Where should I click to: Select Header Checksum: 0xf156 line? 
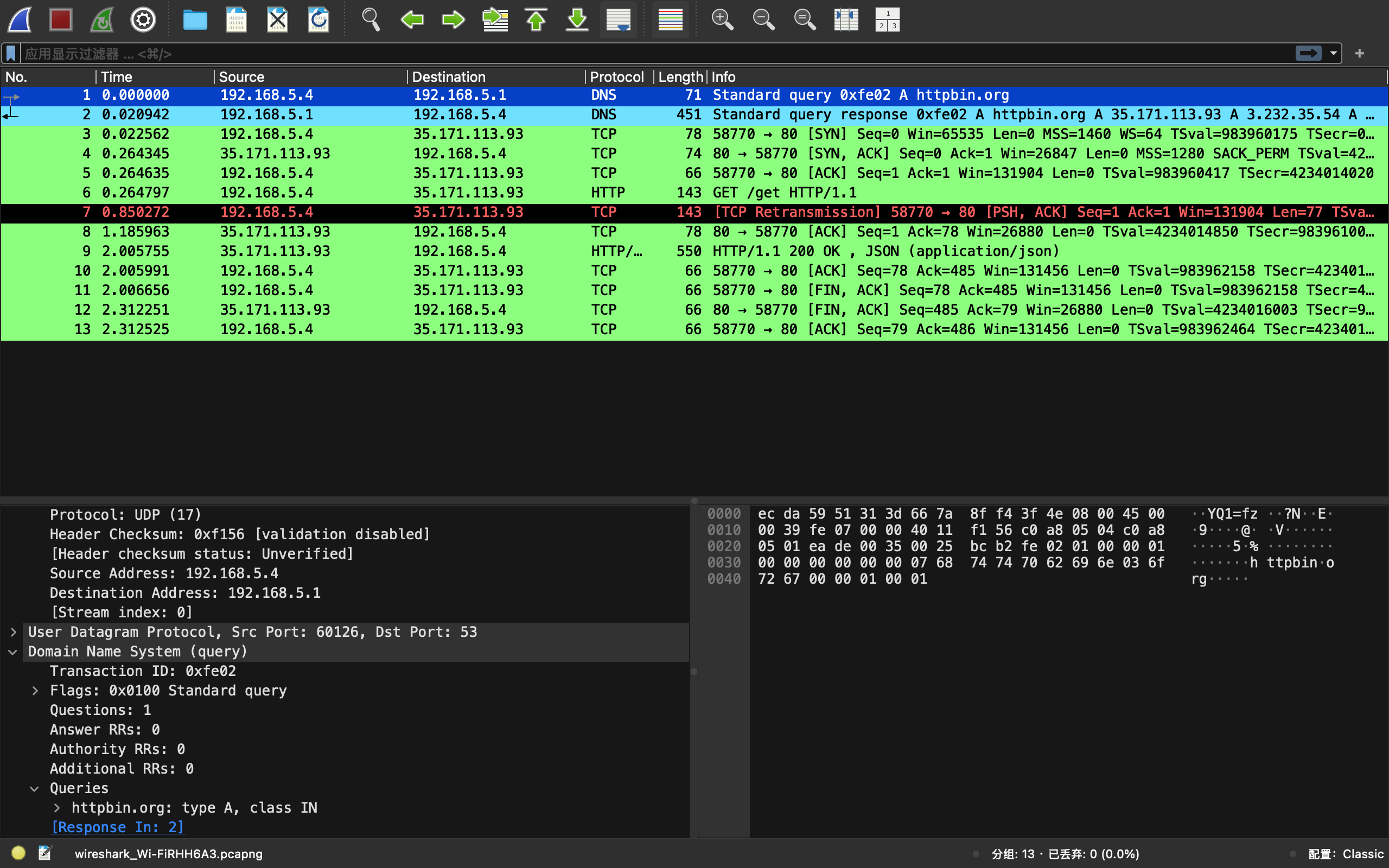(x=240, y=534)
